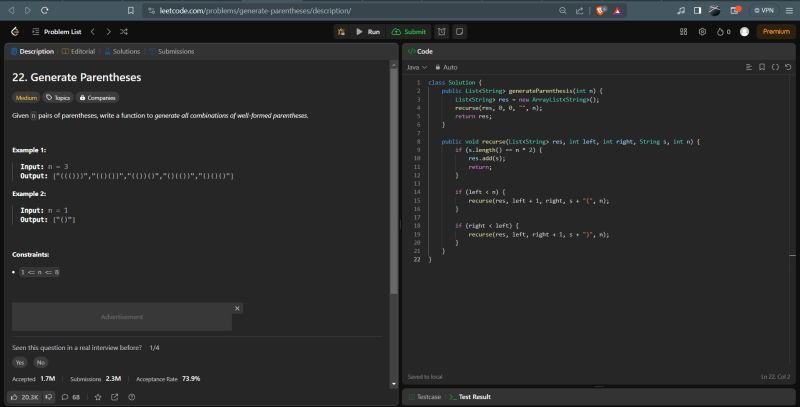
Task: Switch to the Editorial tab
Action: pyautogui.click(x=79, y=52)
